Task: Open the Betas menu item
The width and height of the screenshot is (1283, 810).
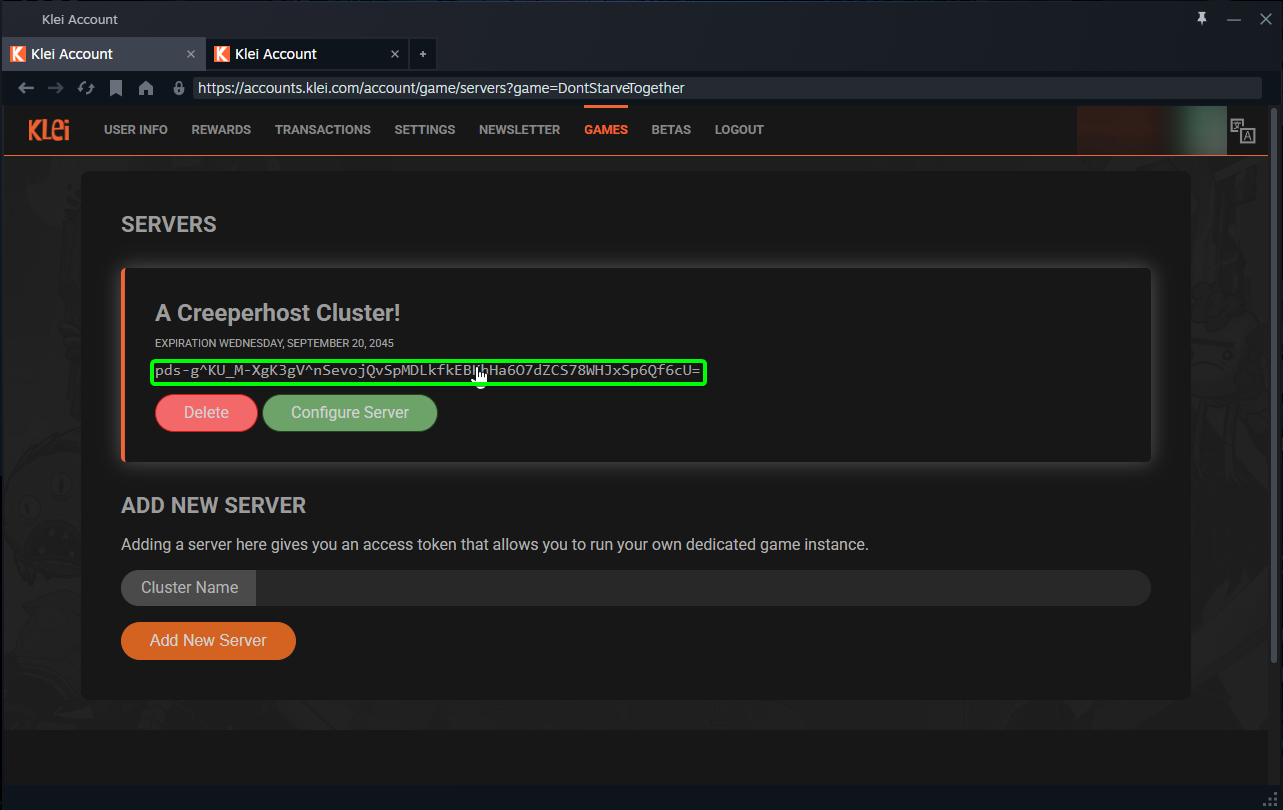Action: [x=671, y=130]
